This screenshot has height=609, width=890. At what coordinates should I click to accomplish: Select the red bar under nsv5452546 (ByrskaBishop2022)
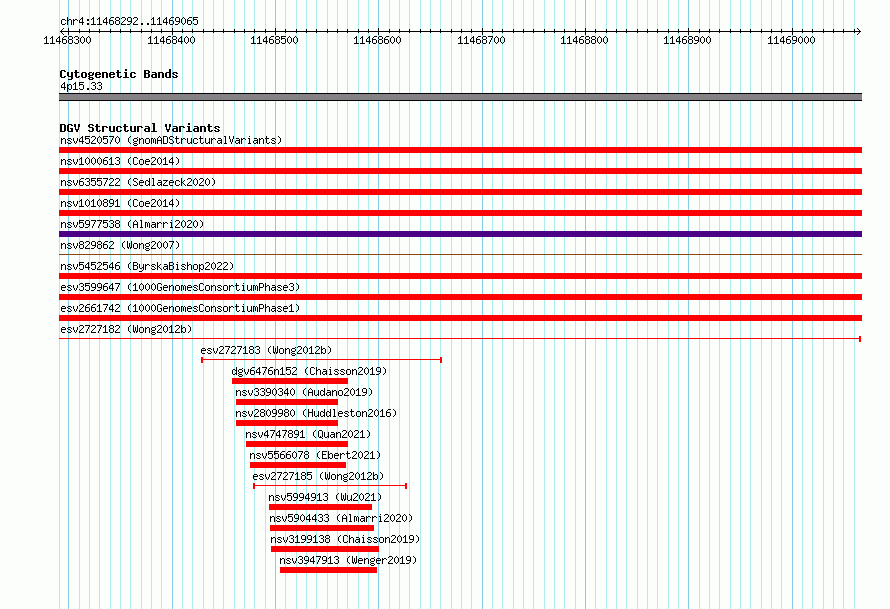pos(460,276)
